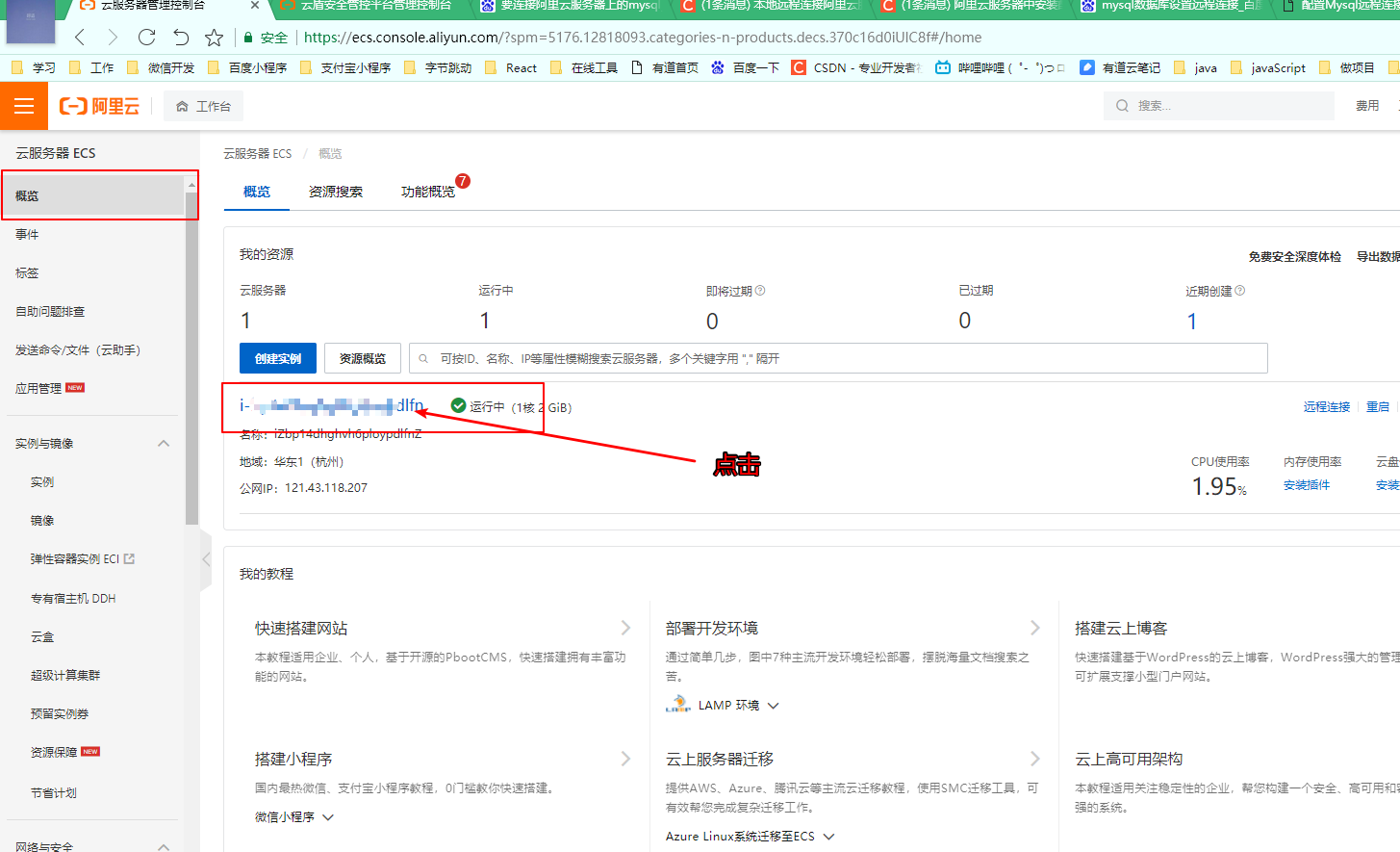Click the help icon next to 近期创建
The image size is (1400, 852).
[x=1239, y=290]
